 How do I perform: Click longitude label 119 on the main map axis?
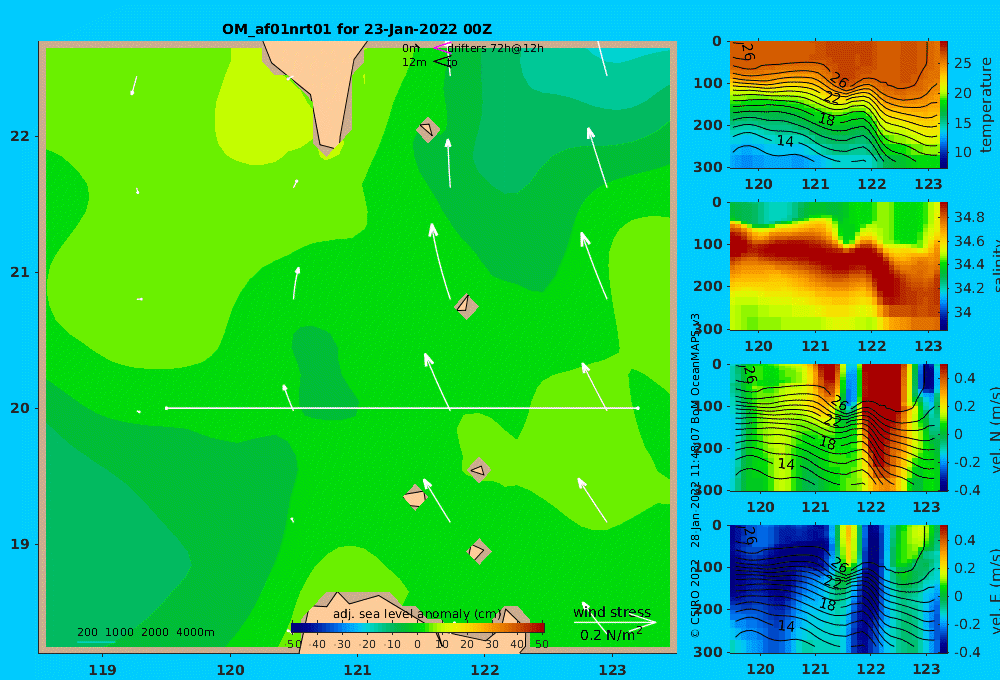coord(102,670)
